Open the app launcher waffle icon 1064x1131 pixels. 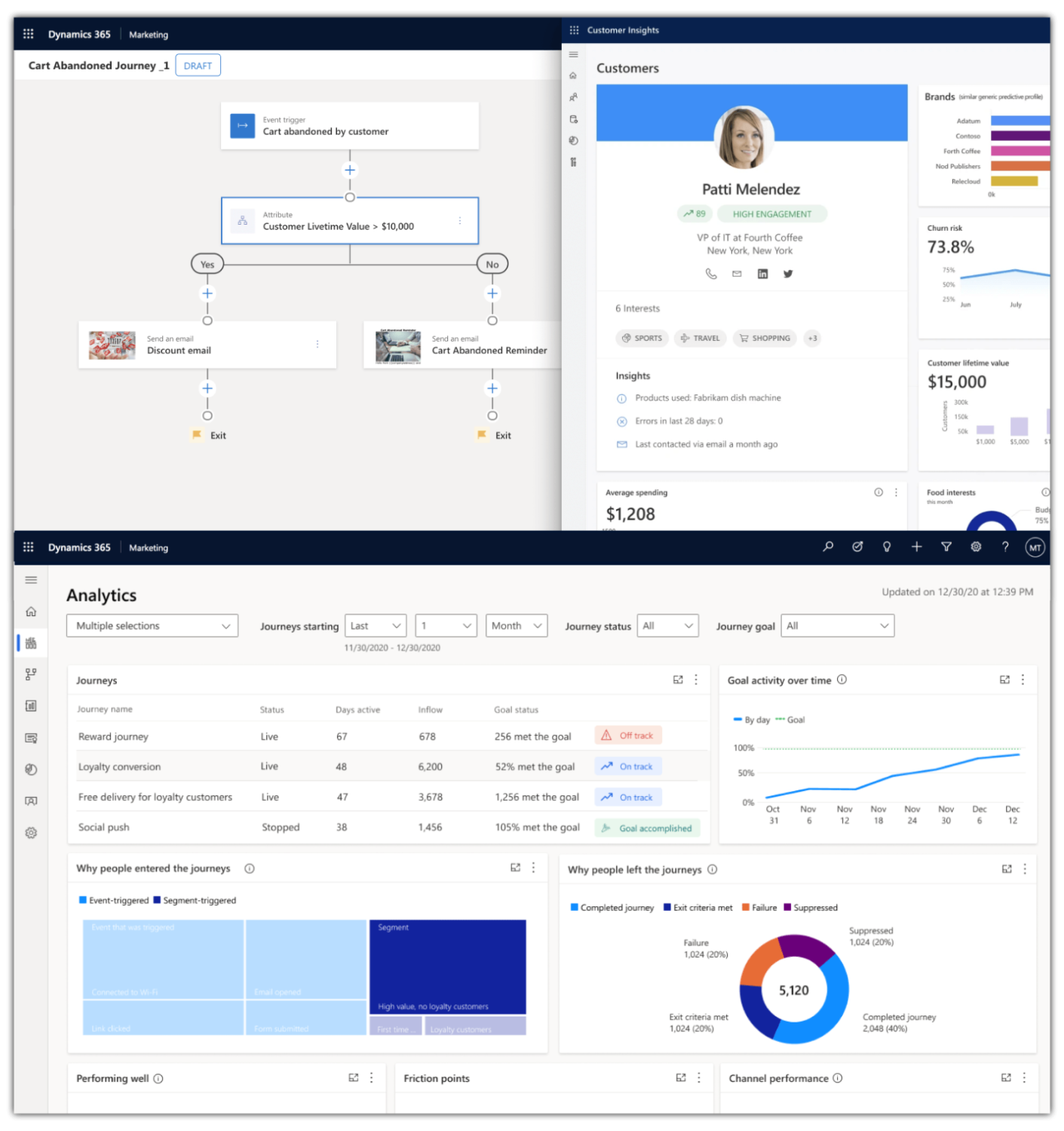[x=28, y=547]
